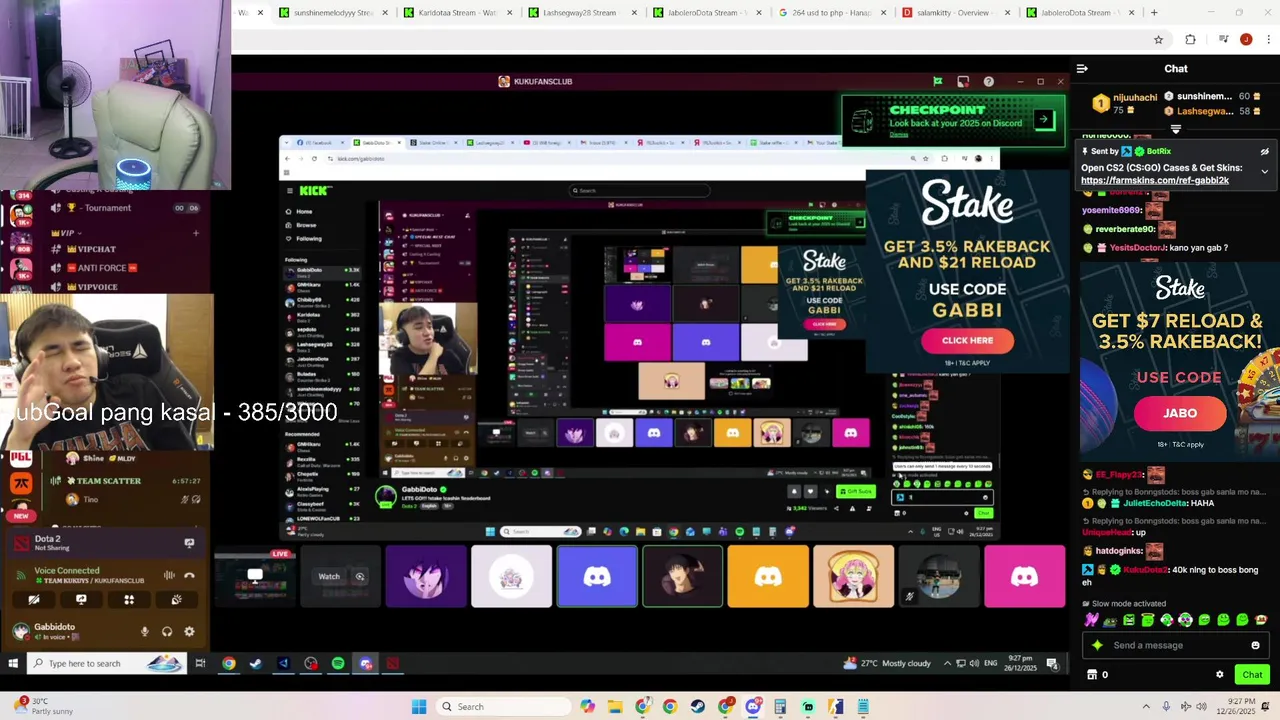The height and width of the screenshot is (720, 1280).
Task: Open system volume control
Action: 1202,707
